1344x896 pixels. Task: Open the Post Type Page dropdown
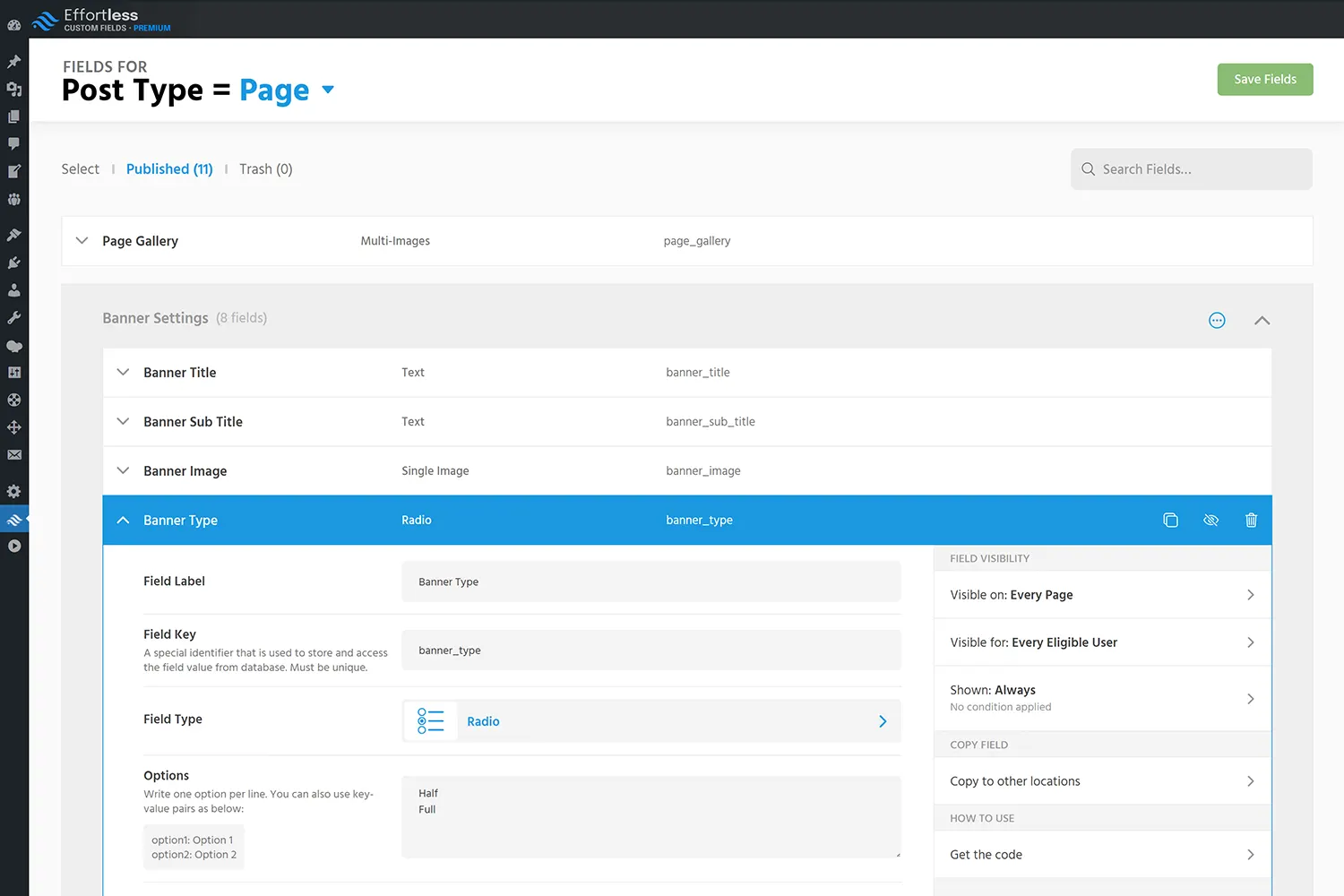(x=328, y=90)
